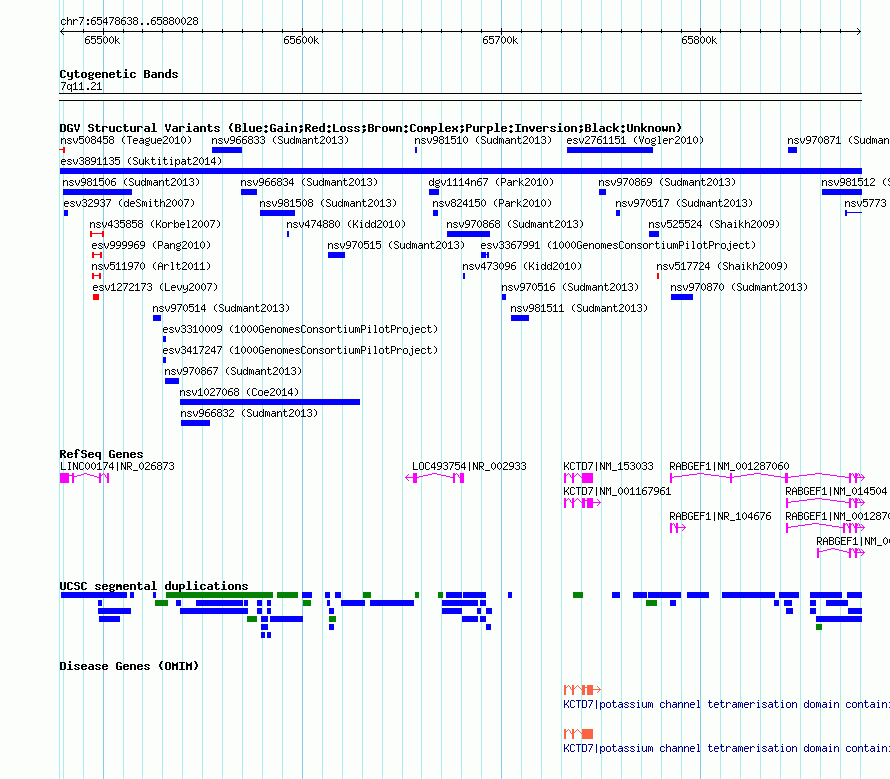Open nsv966834 (Sudmant2013) label
Image resolution: width=890 pixels, height=779 pixels.
click(x=309, y=182)
